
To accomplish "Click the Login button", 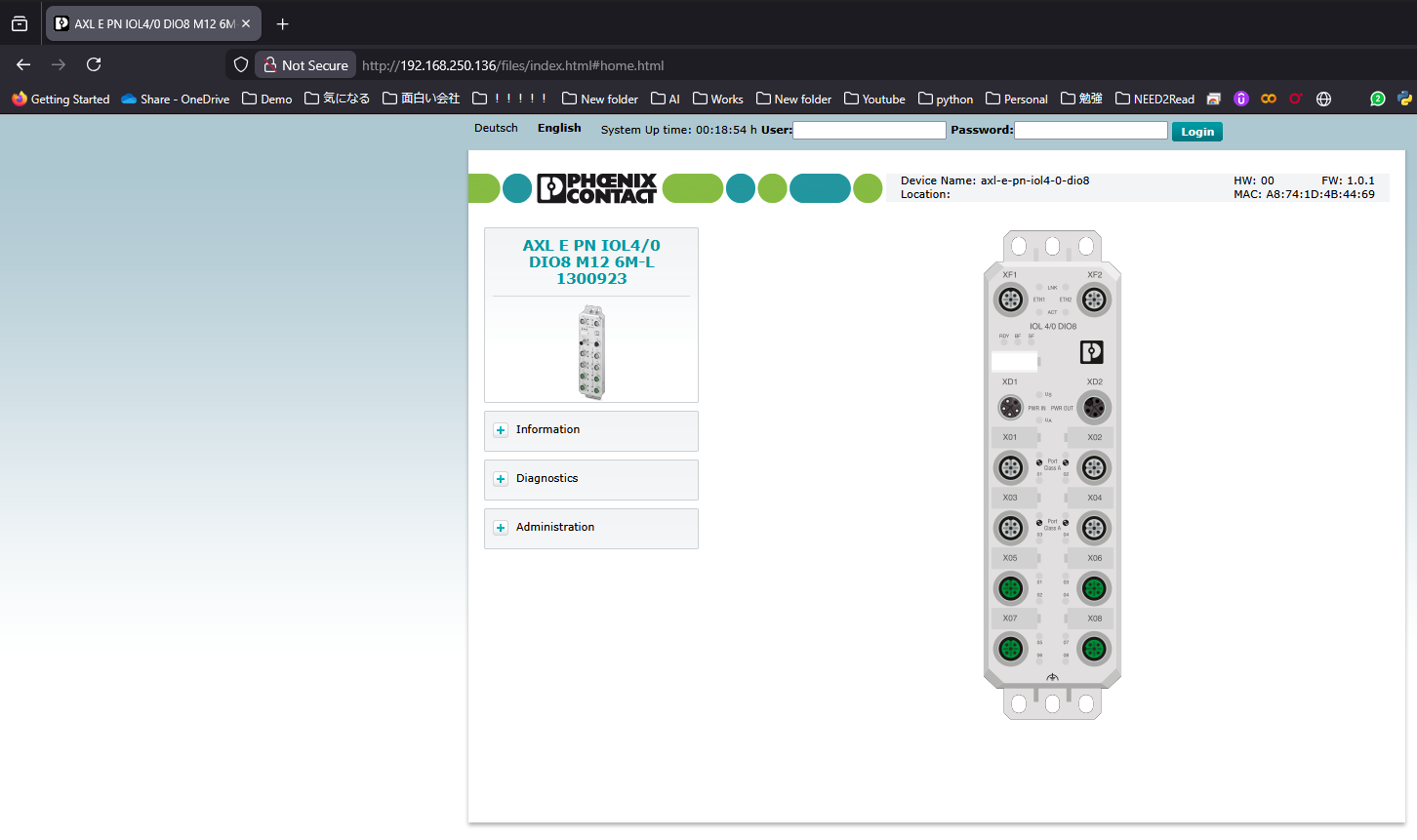I will 1196,132.
